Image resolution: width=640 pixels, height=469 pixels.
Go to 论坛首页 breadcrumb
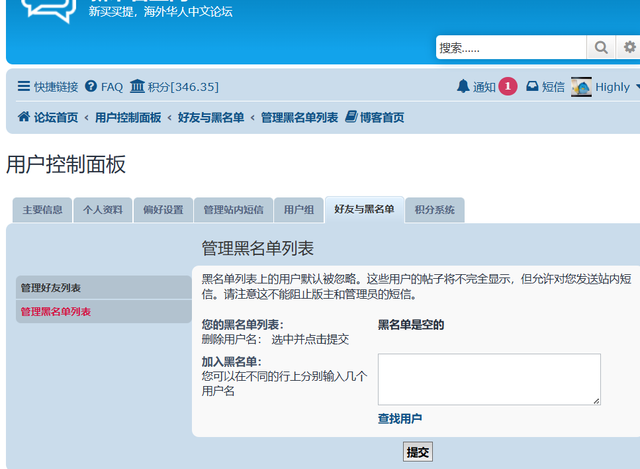tap(56, 118)
